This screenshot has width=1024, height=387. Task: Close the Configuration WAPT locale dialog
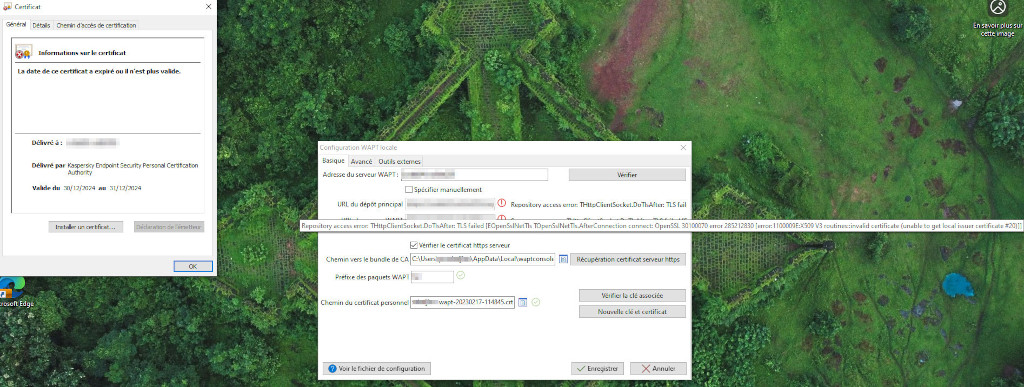click(x=683, y=147)
